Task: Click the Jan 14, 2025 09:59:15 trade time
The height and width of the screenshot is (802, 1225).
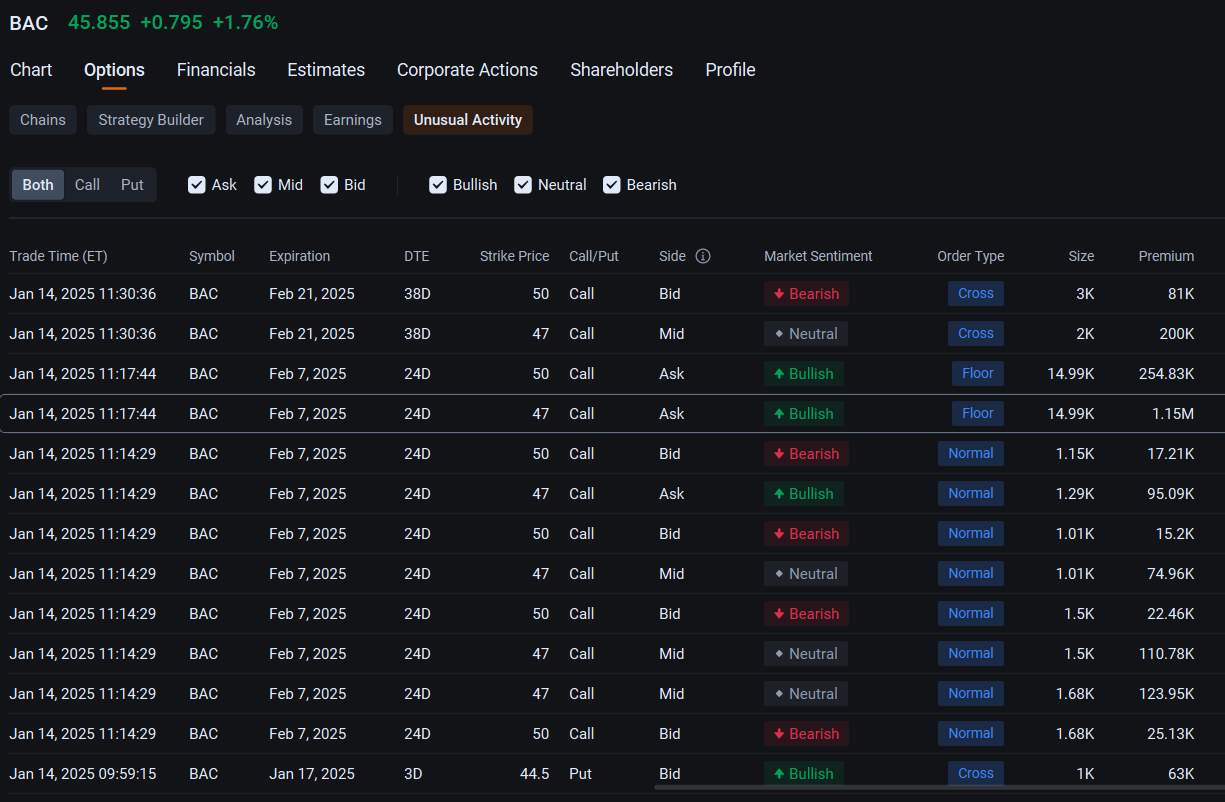Action: click(83, 774)
